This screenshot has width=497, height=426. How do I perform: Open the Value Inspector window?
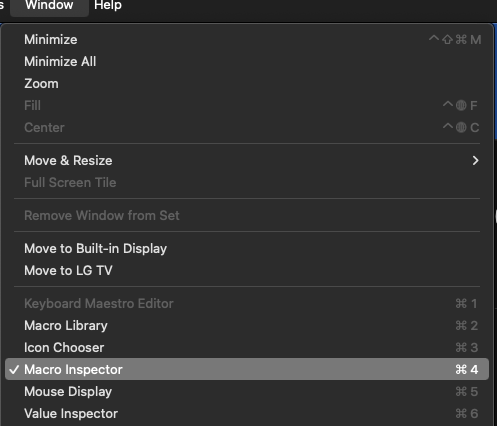247,414
